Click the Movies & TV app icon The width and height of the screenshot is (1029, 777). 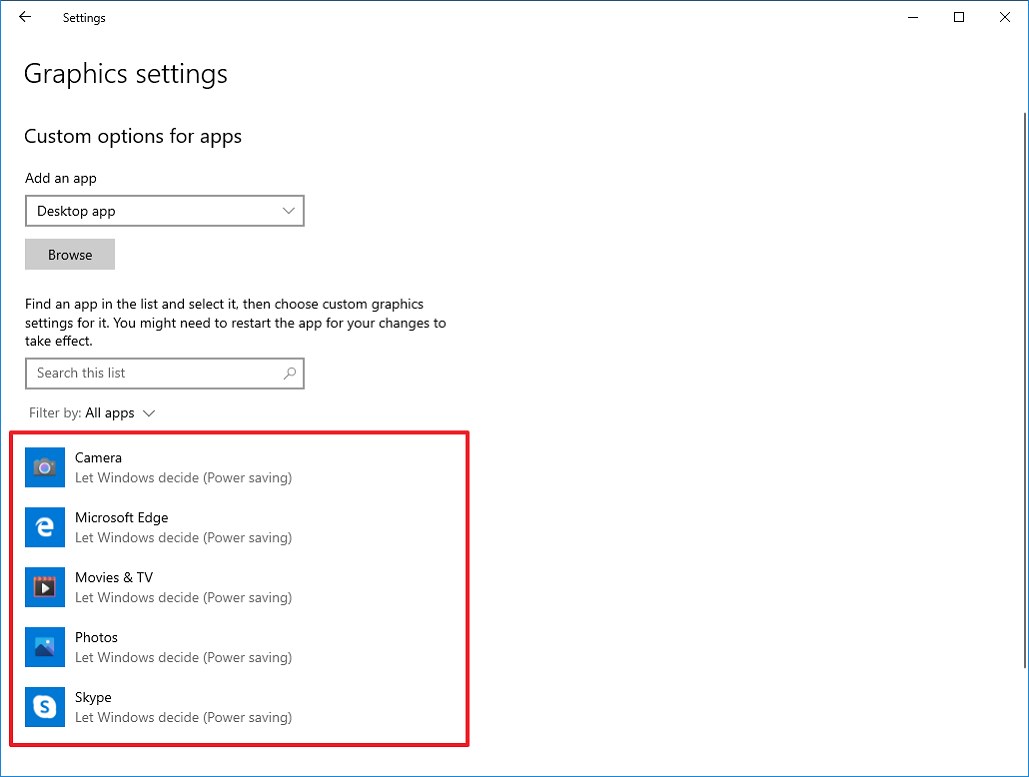click(45, 587)
